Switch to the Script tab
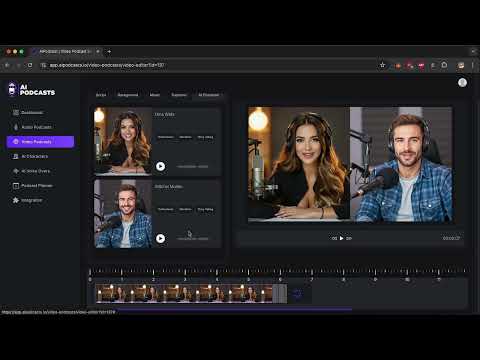The image size is (480, 360). 101,95
